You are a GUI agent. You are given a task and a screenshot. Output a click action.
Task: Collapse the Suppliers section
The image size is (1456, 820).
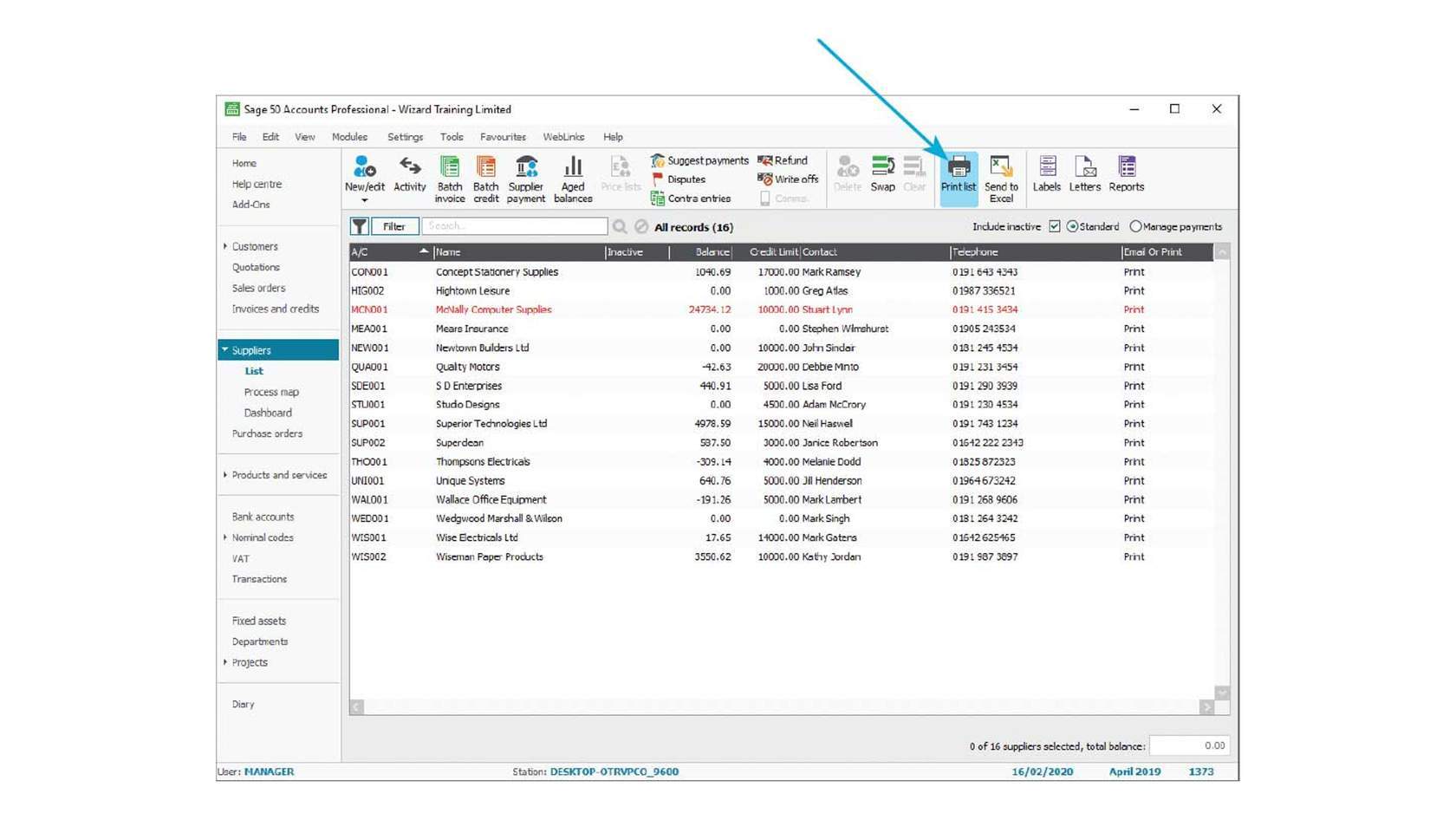[x=225, y=350]
